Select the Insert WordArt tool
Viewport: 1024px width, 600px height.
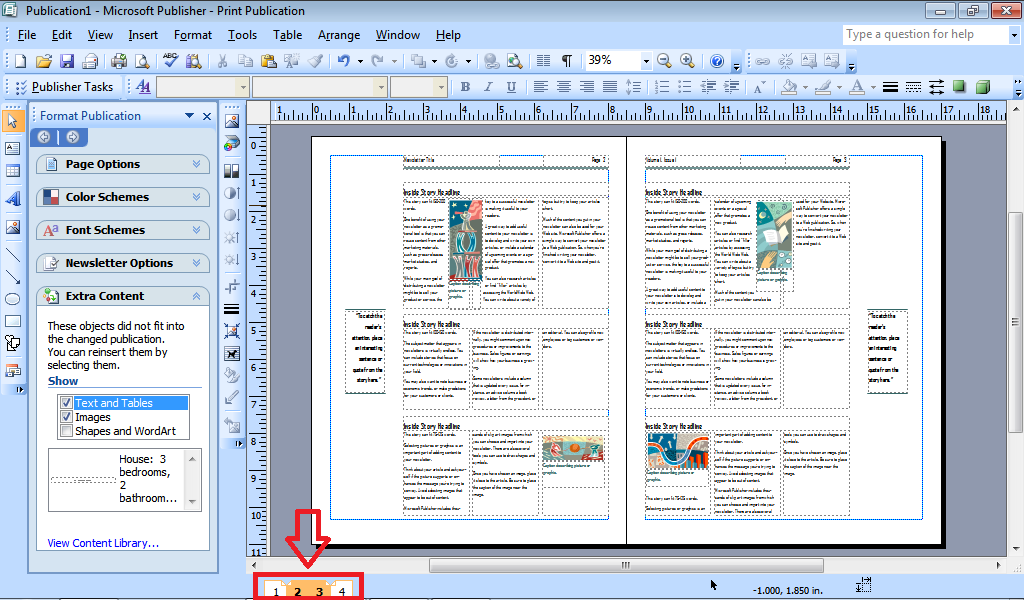click(x=12, y=199)
